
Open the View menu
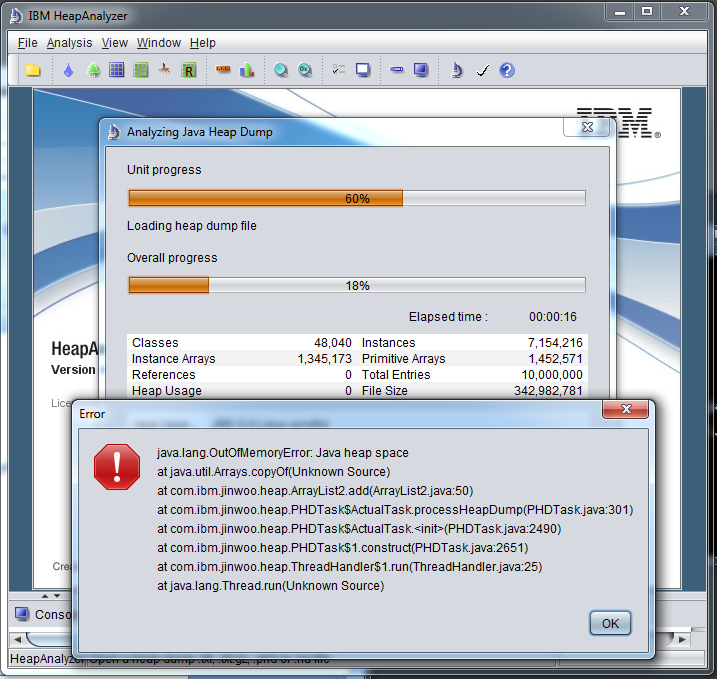[114, 43]
